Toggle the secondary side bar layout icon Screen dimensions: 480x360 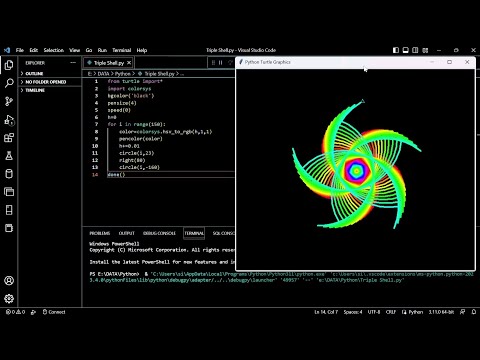pos(415,50)
